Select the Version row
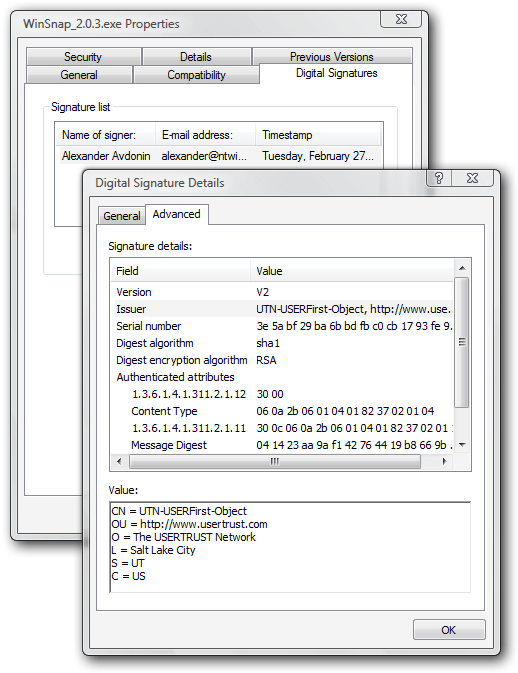 [282, 292]
